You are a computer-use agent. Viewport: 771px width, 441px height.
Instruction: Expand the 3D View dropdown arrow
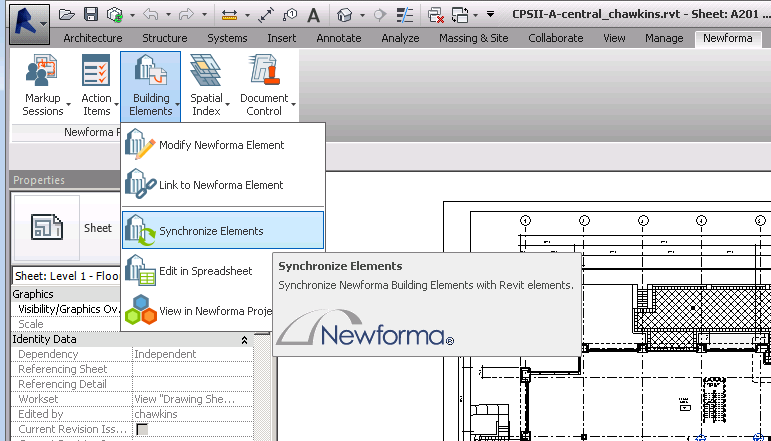pos(362,15)
